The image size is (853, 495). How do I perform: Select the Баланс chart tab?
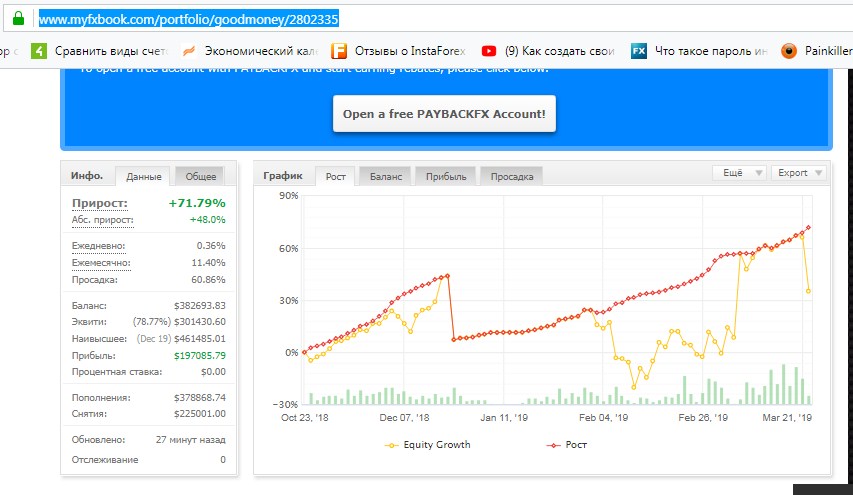[386, 176]
